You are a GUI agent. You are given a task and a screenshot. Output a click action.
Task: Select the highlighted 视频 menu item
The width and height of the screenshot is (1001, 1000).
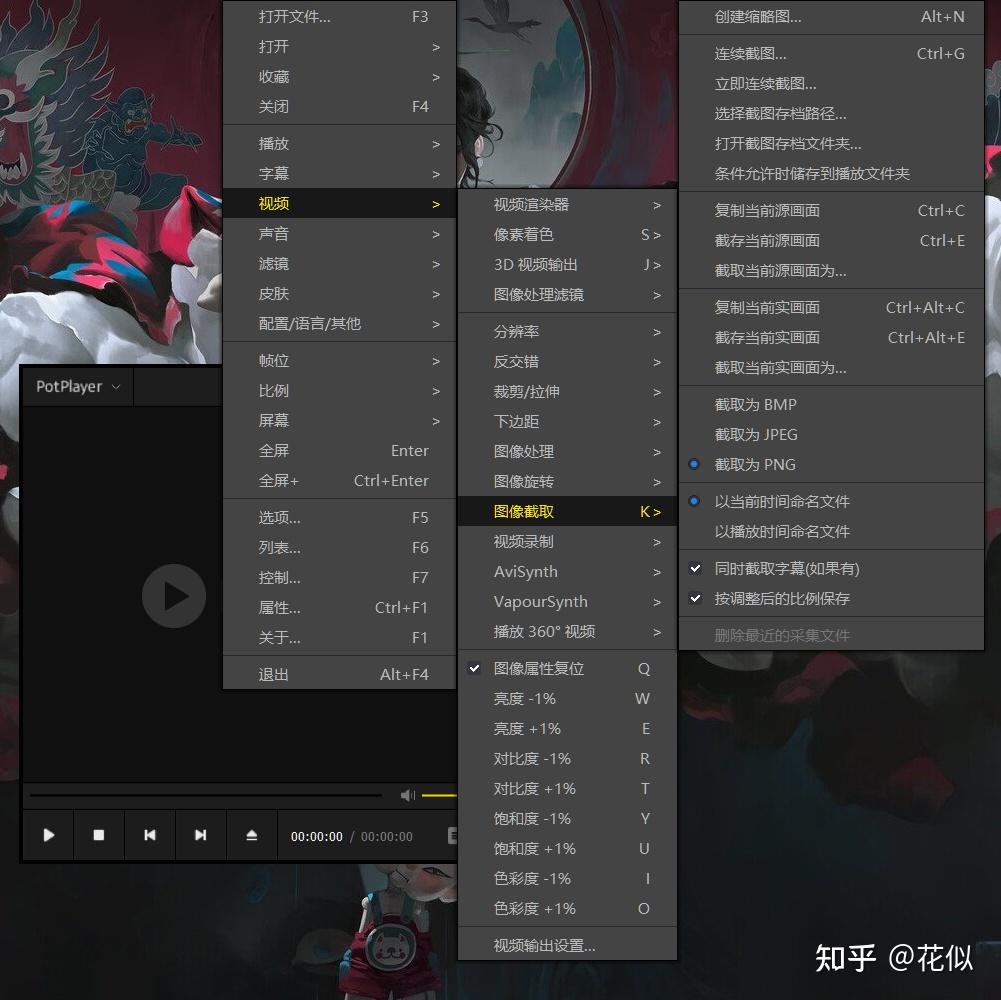coord(340,204)
